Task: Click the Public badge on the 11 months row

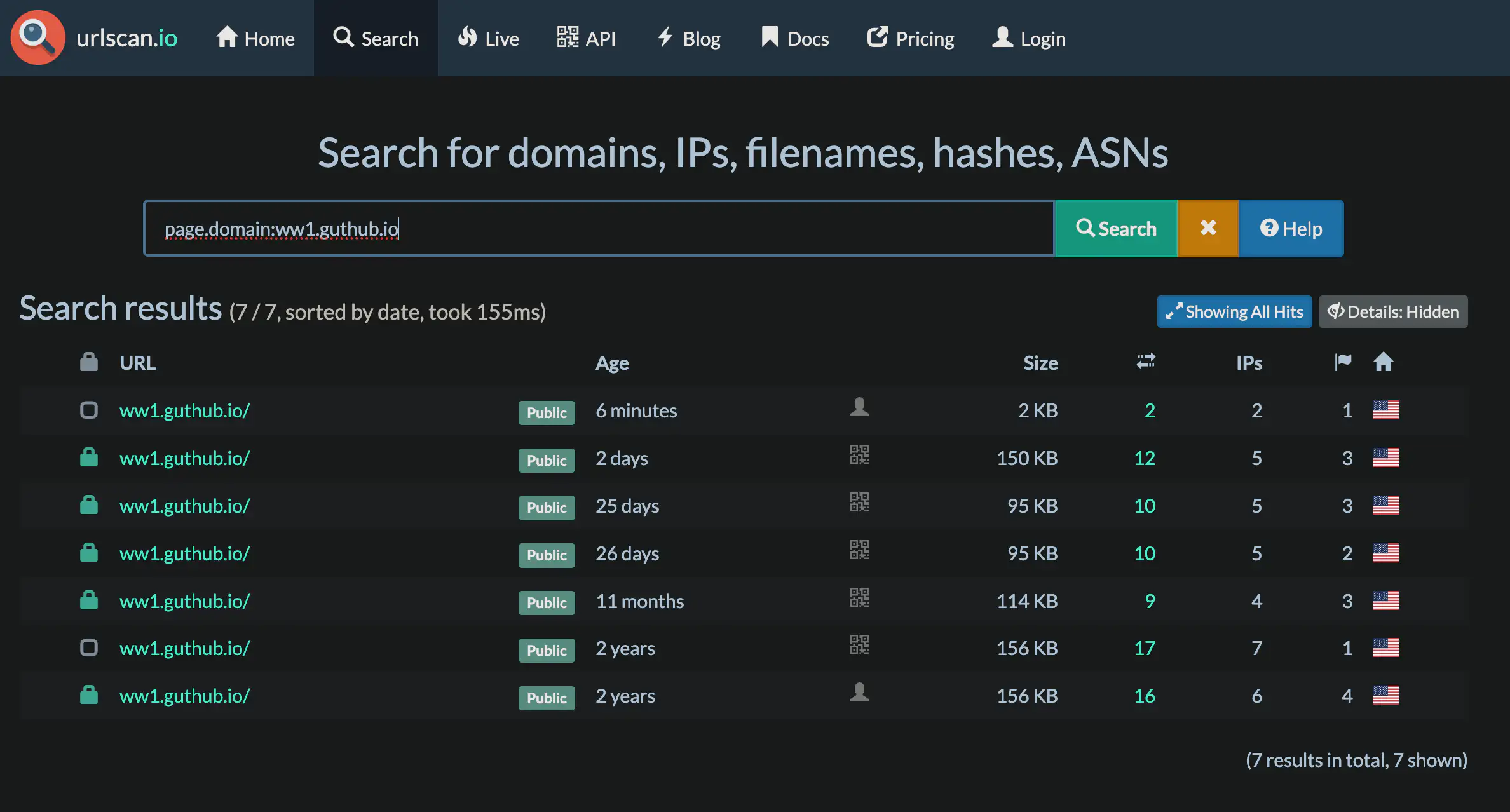Action: 547,602
